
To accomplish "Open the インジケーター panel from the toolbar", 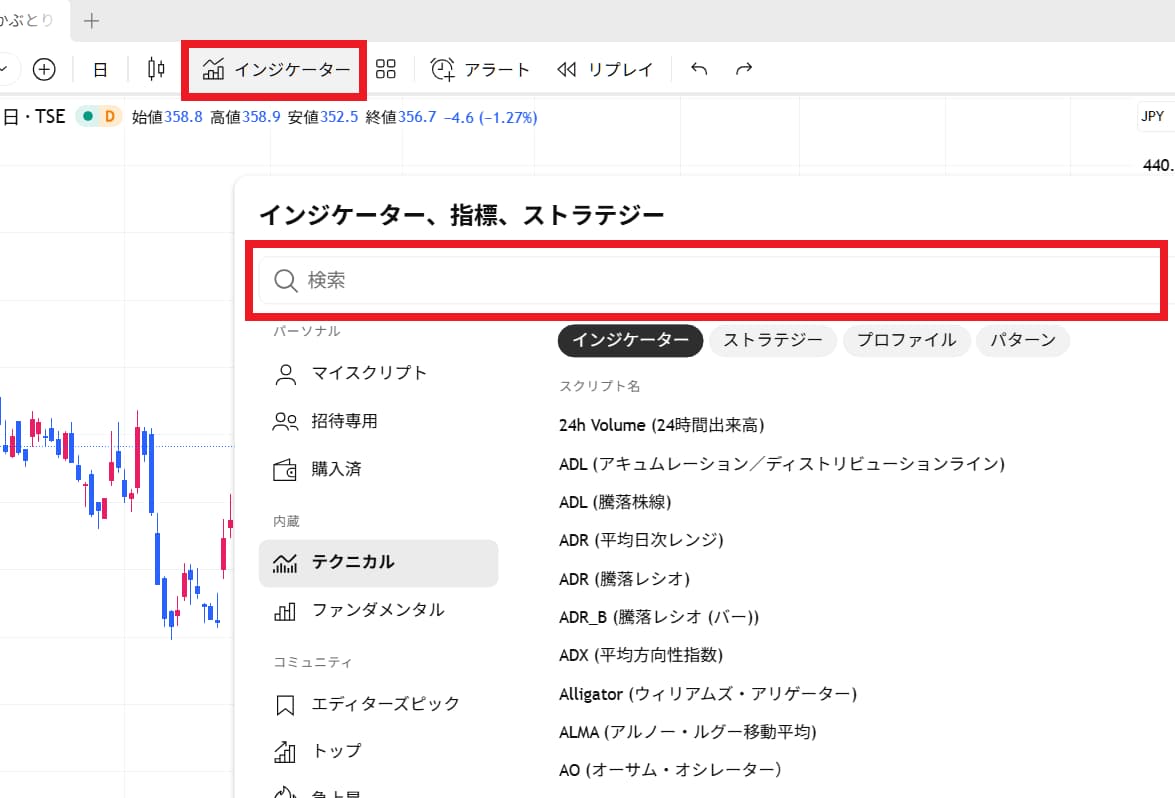I will [x=274, y=69].
